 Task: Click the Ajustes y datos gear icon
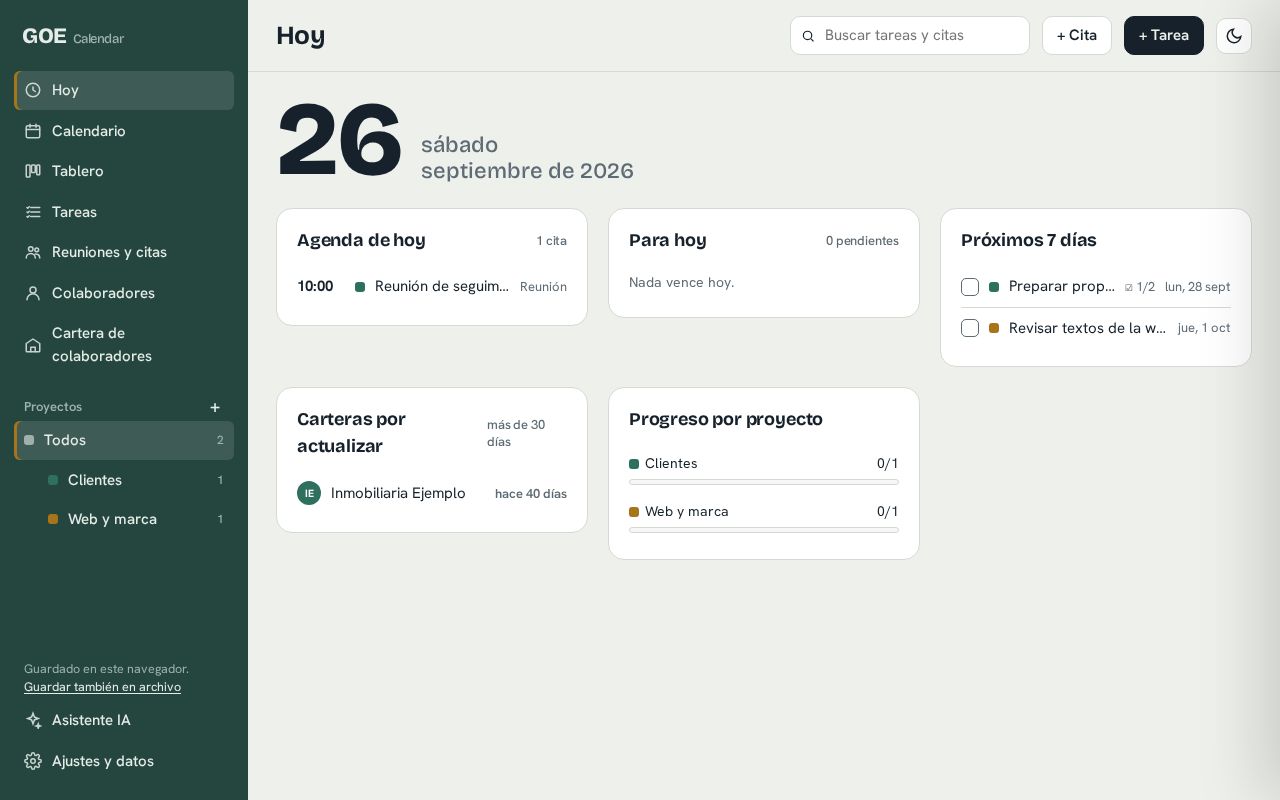point(33,761)
